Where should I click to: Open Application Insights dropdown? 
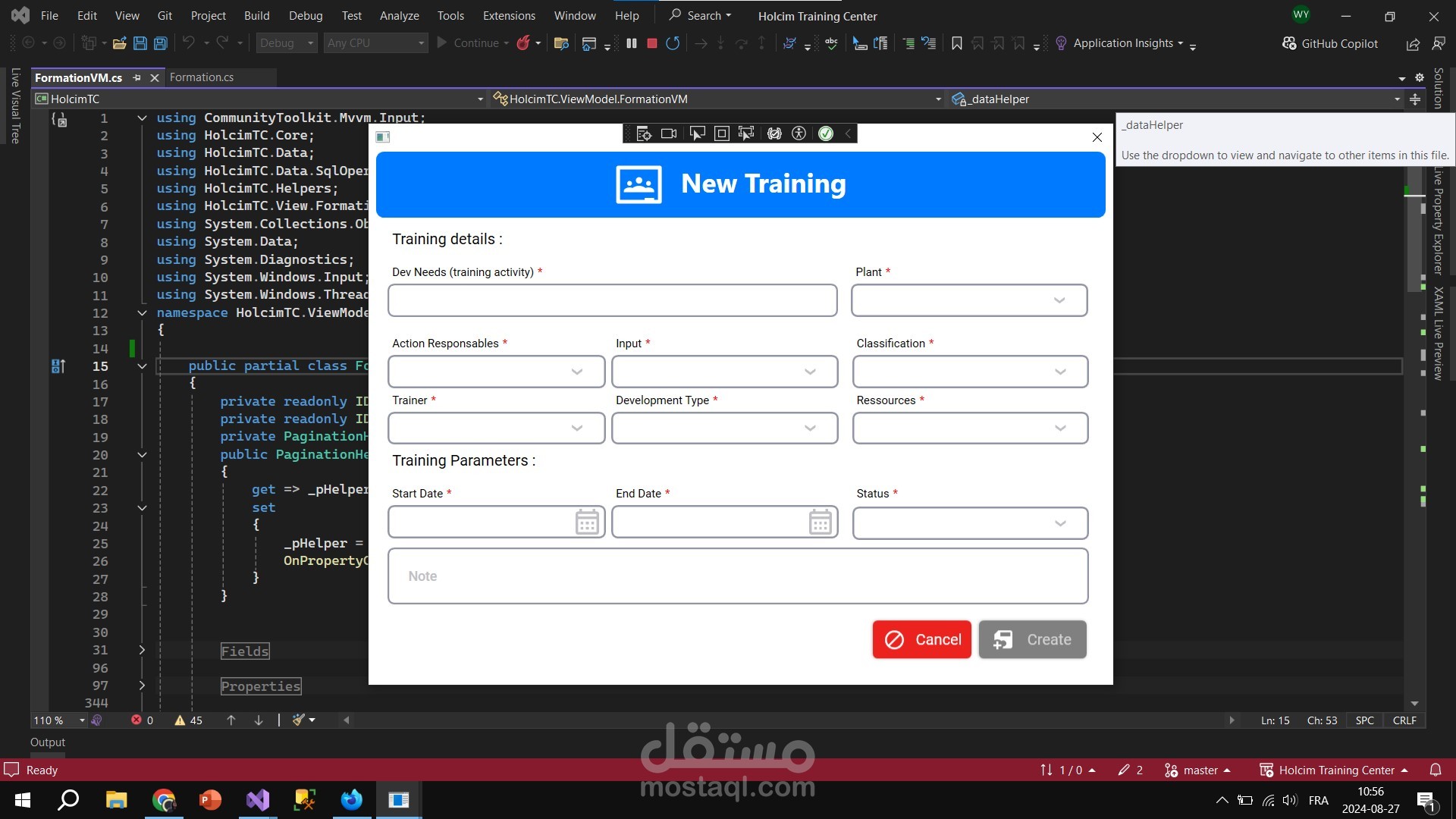(x=1119, y=43)
